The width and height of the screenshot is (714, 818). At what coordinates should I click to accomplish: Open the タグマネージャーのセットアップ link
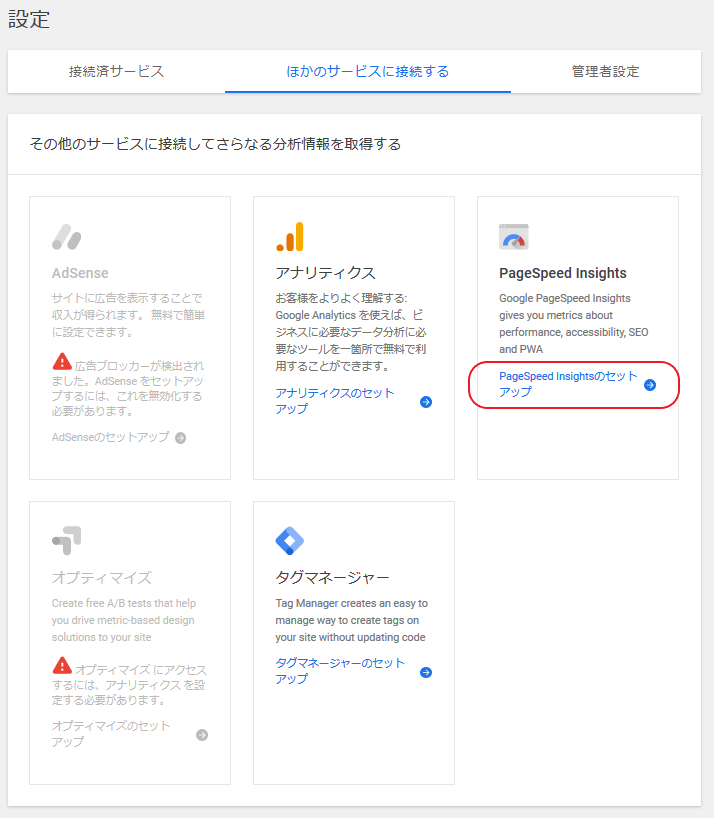point(340,671)
